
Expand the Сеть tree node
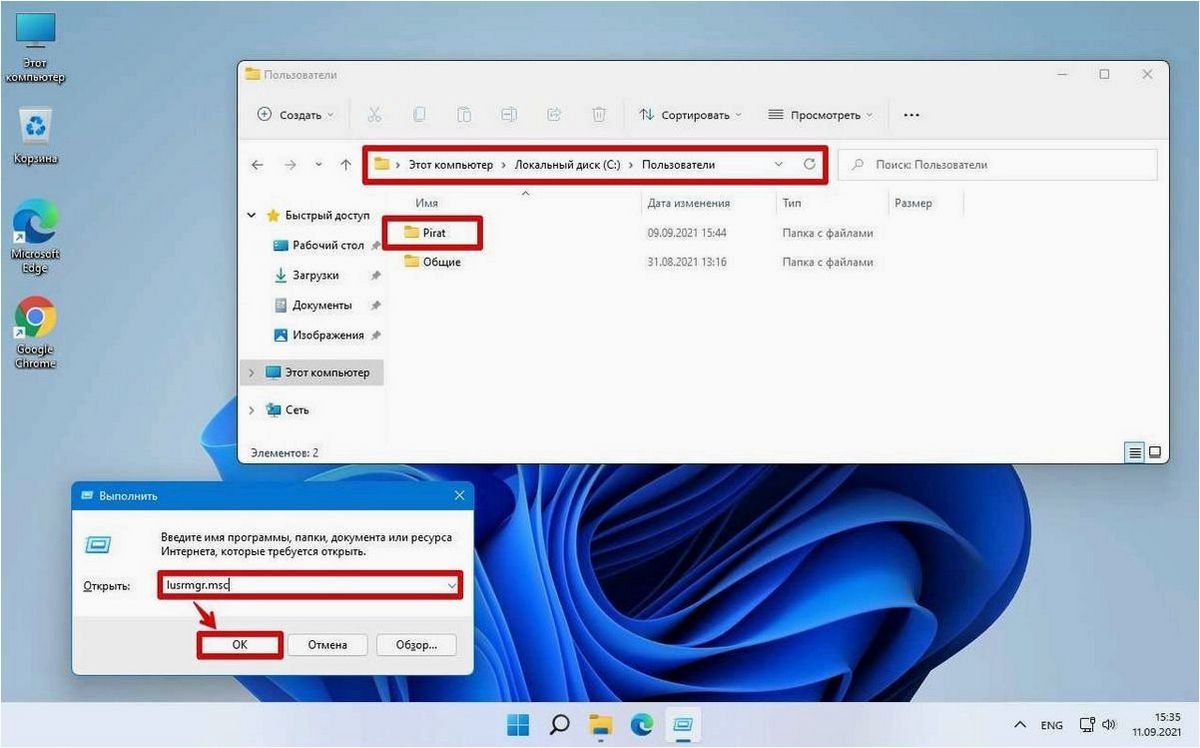pyautogui.click(x=251, y=410)
